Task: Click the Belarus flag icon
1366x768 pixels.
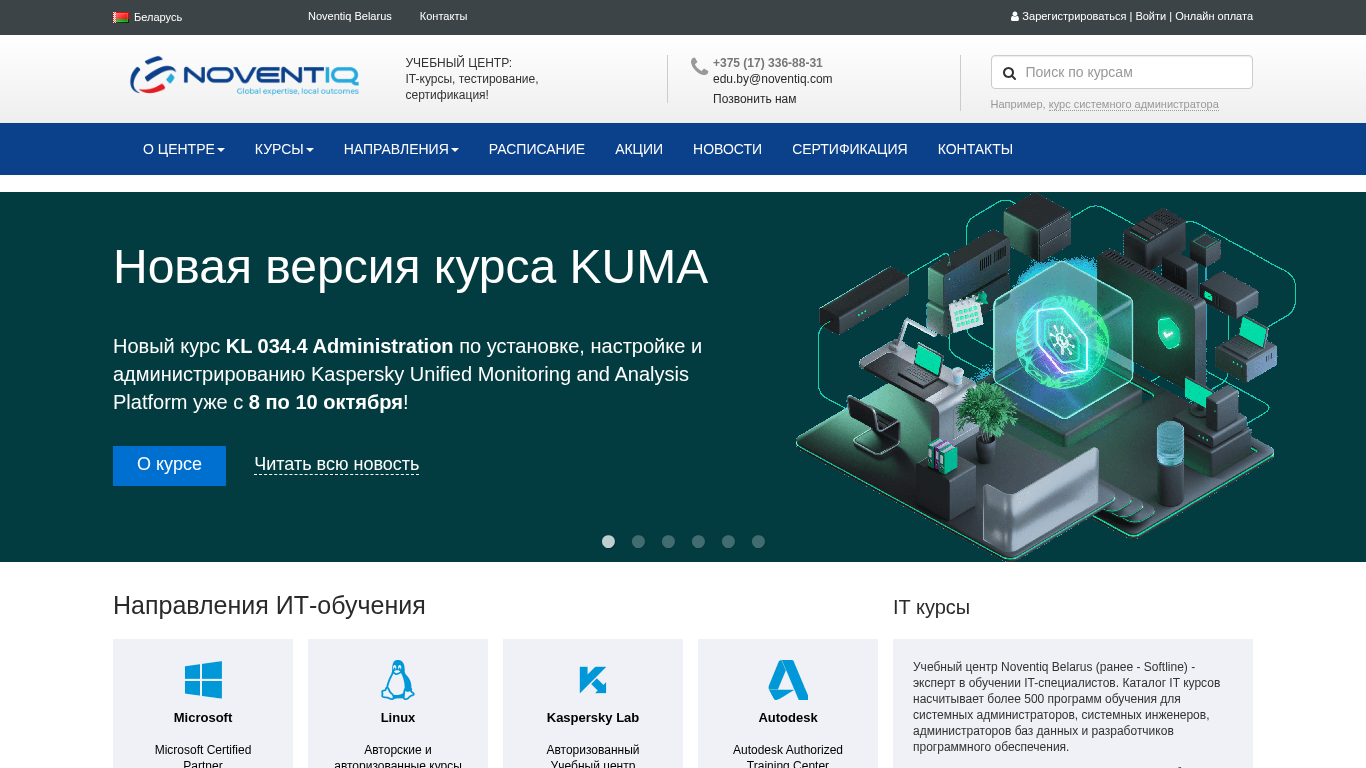Action: point(121,17)
